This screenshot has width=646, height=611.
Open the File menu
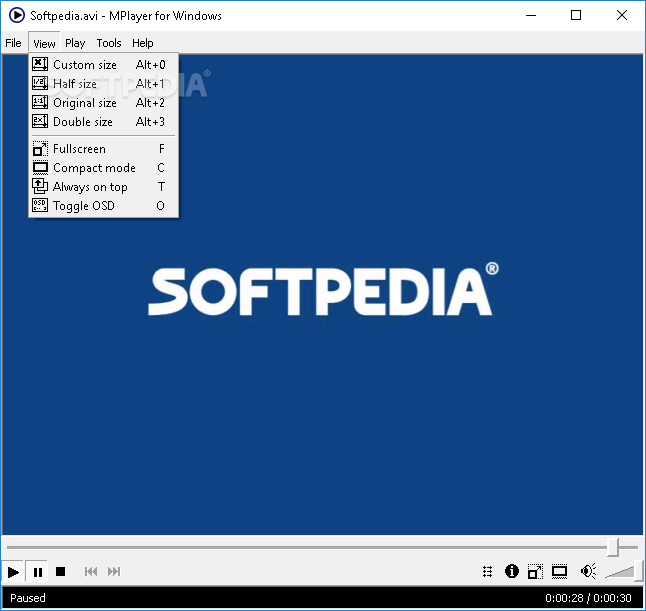13,43
